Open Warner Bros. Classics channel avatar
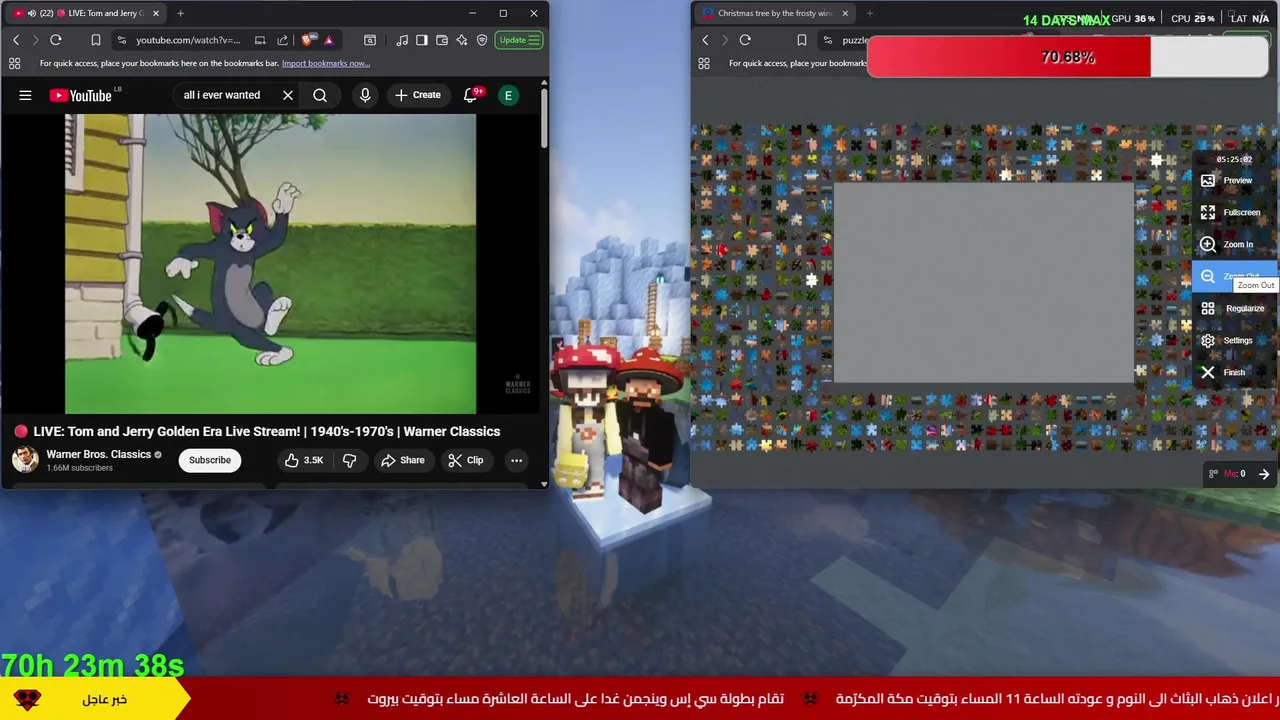1280x720 pixels. 25,460
